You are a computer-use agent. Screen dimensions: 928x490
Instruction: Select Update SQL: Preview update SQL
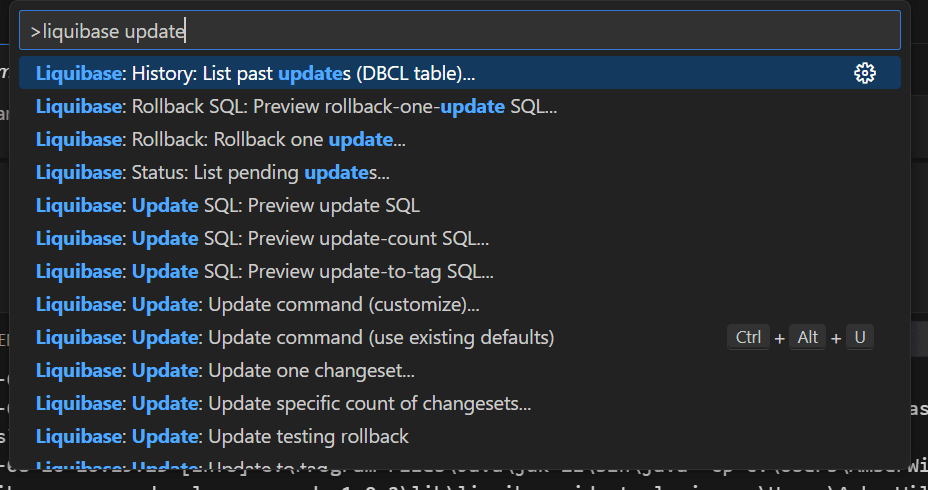227,205
